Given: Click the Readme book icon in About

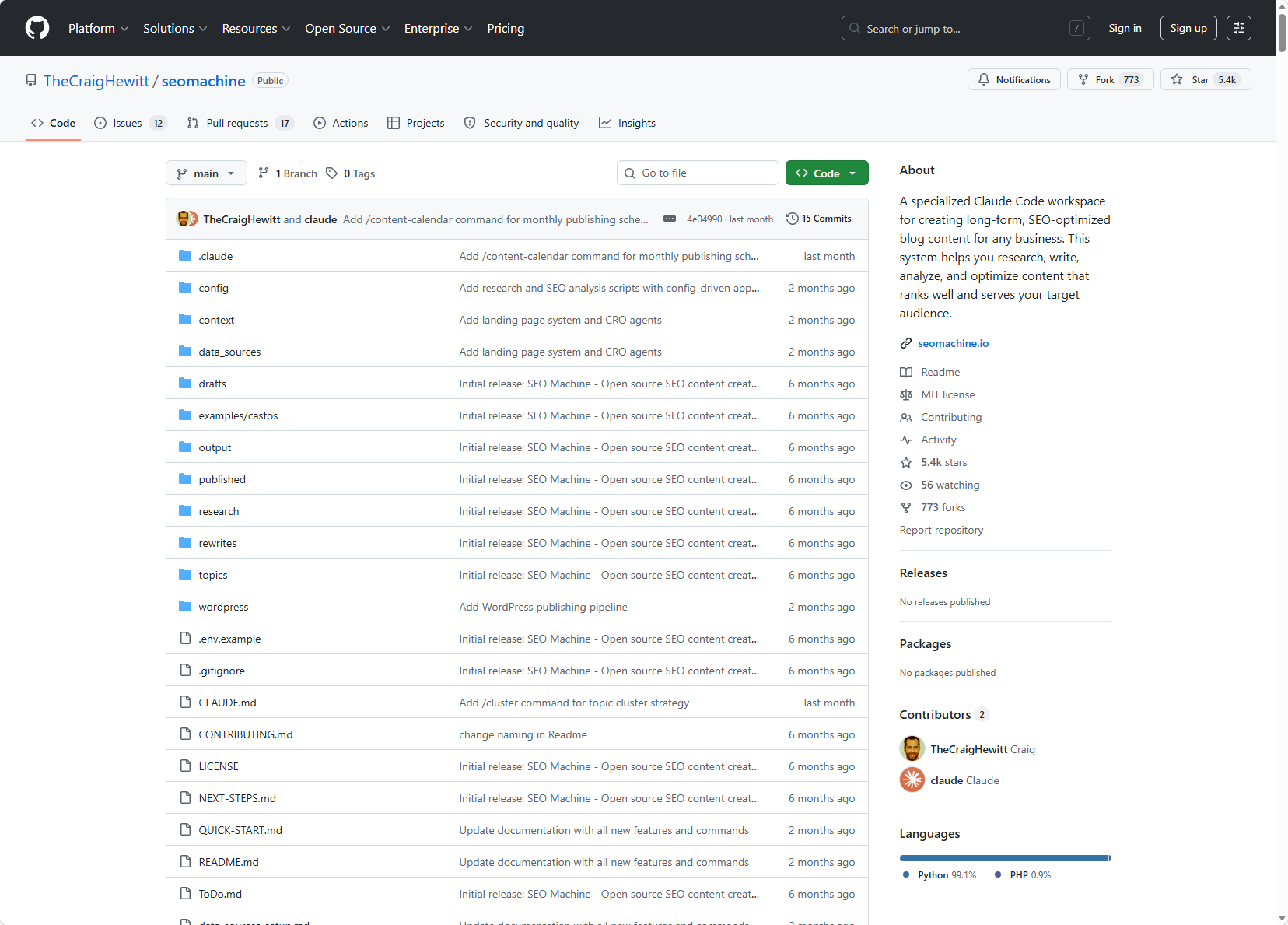Looking at the screenshot, I should point(906,373).
